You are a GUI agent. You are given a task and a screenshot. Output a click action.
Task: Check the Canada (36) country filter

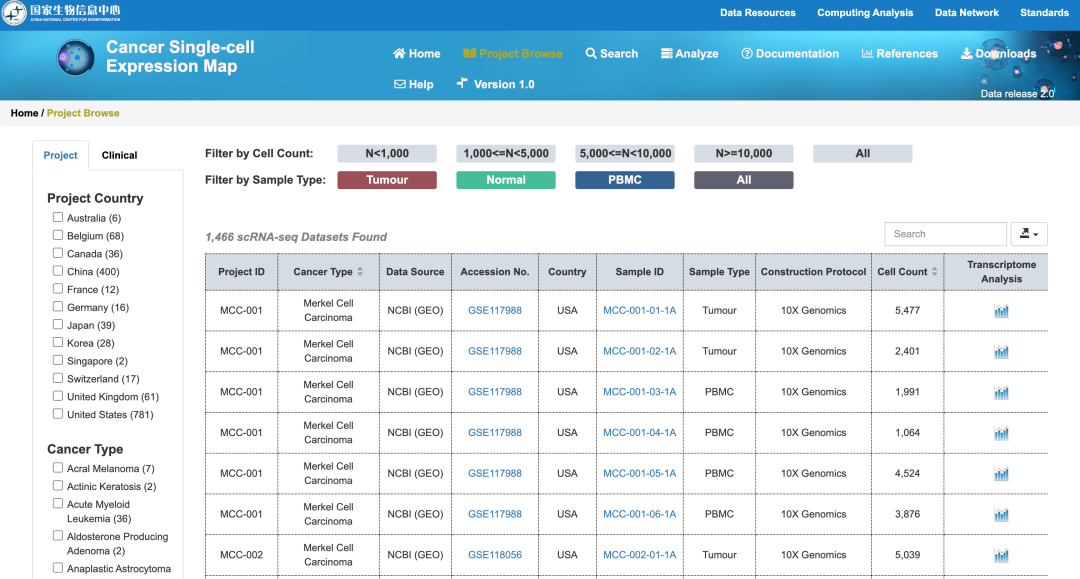(58, 253)
